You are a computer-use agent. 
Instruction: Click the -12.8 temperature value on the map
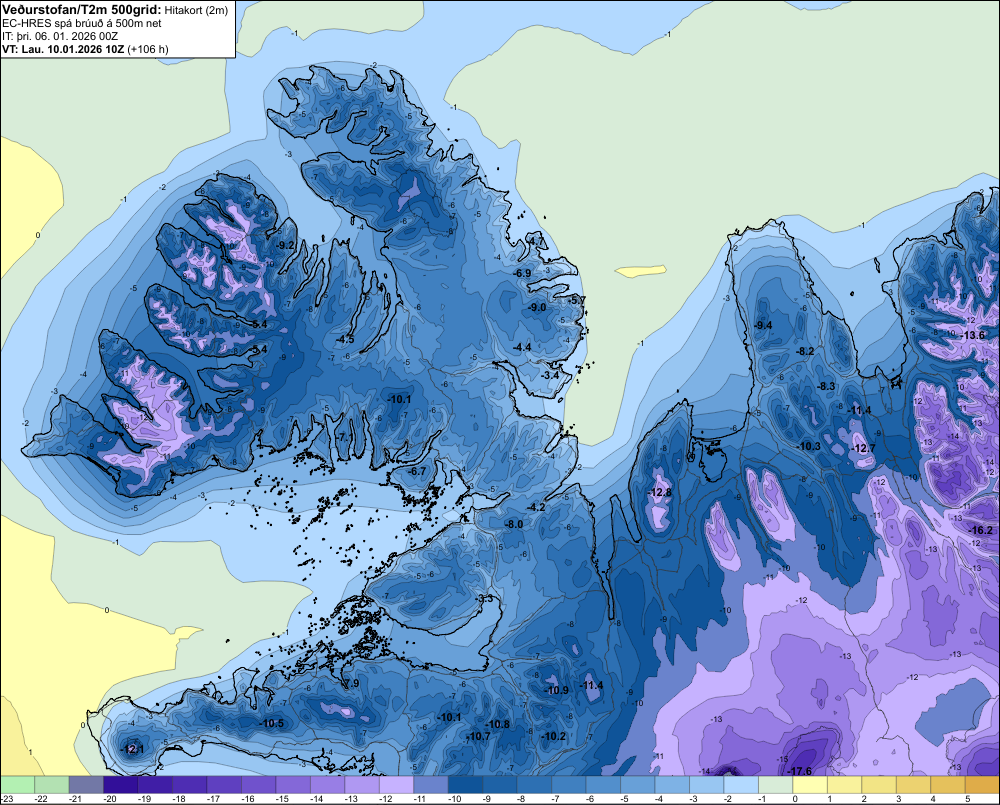click(659, 492)
